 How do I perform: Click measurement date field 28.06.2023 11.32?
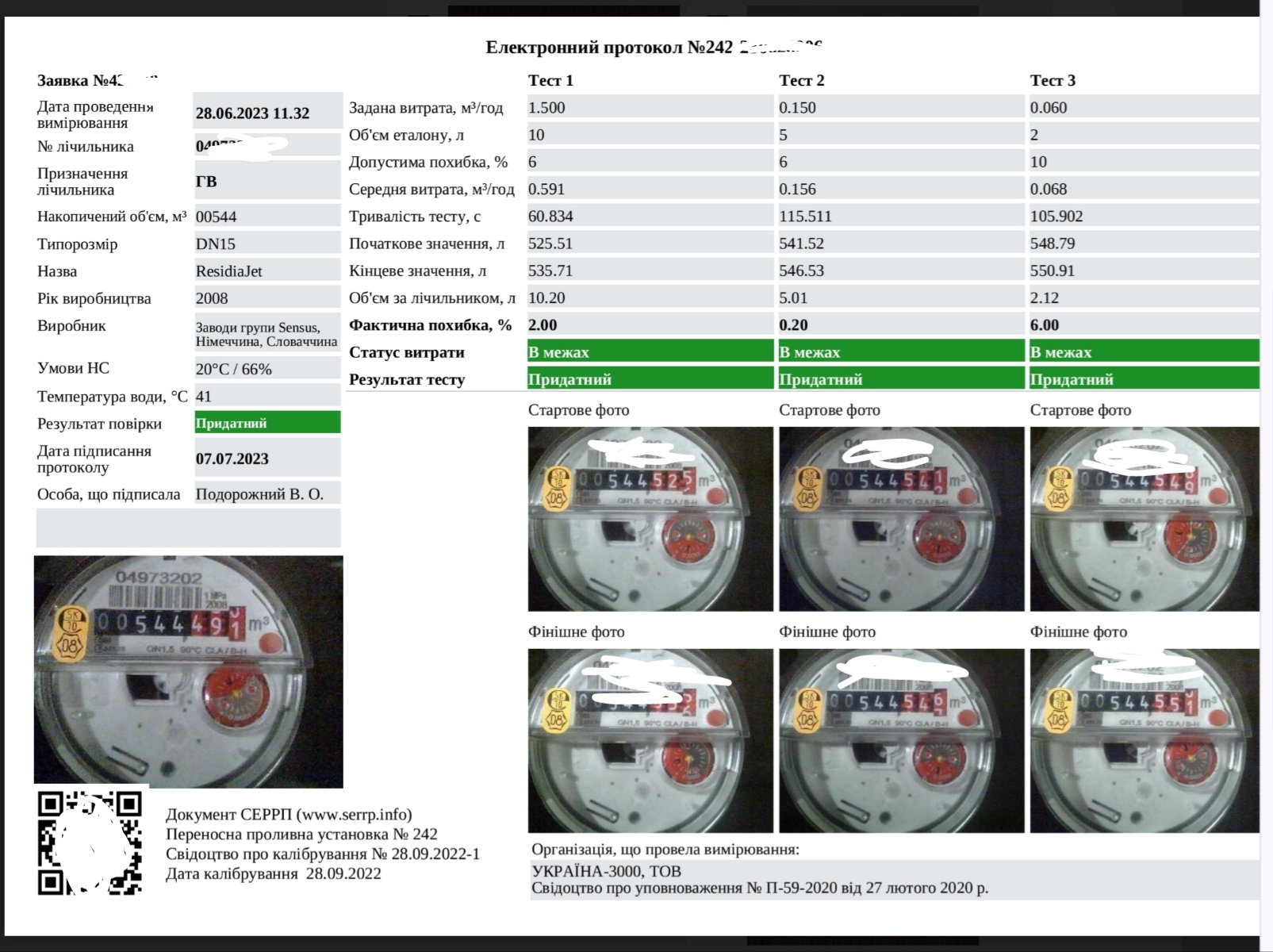click(266, 113)
